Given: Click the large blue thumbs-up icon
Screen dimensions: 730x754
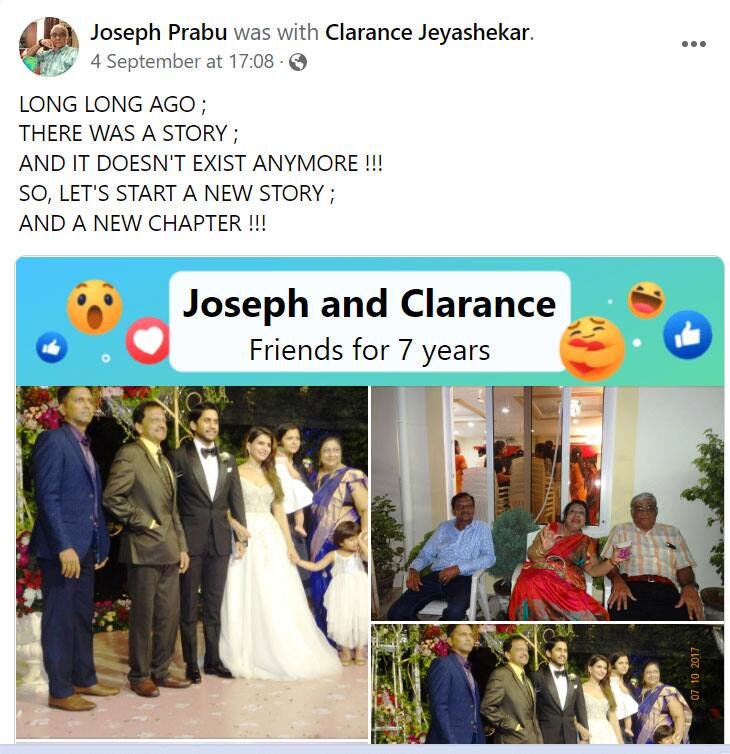Looking at the screenshot, I should coord(687,335).
